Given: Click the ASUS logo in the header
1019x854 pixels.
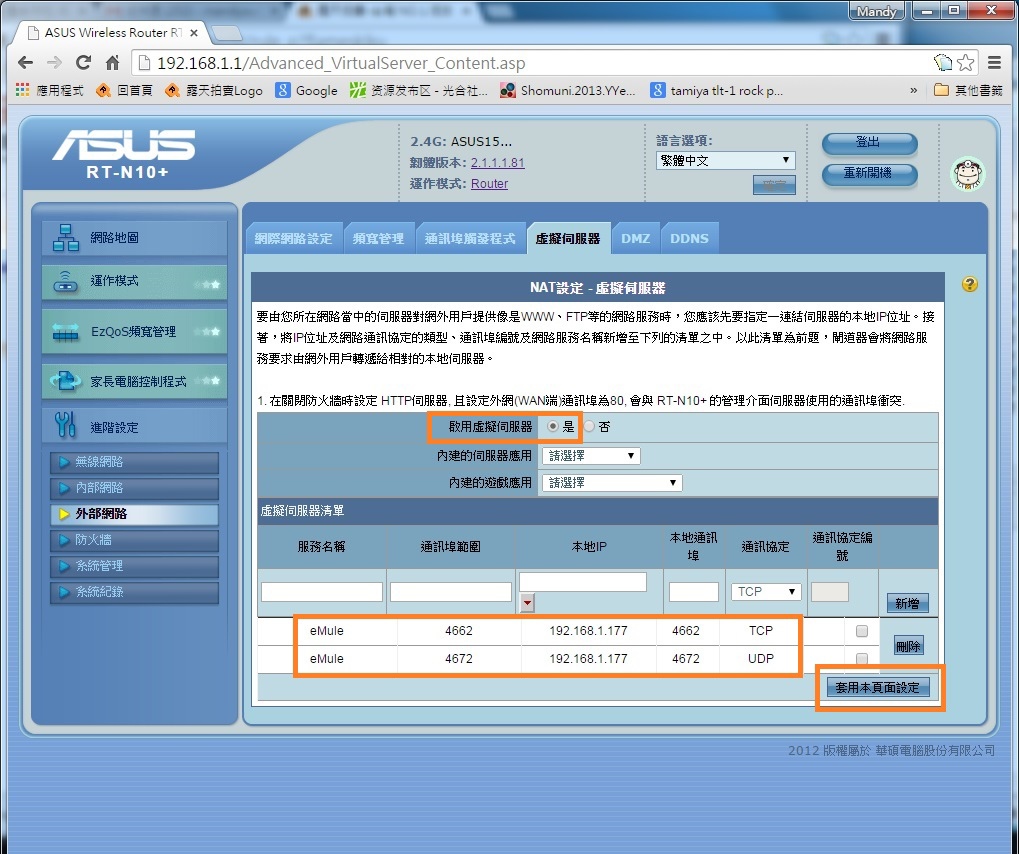Looking at the screenshot, I should click(124, 145).
